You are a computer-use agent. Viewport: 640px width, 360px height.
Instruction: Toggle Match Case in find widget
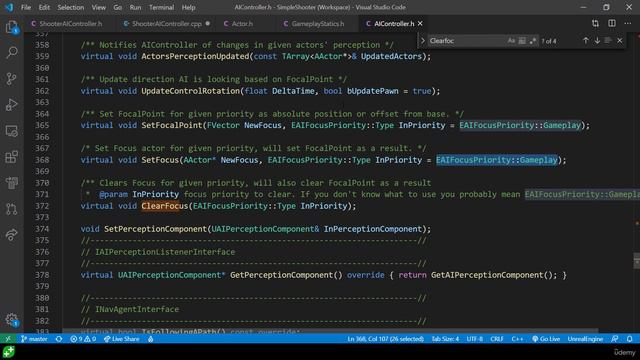511,40
